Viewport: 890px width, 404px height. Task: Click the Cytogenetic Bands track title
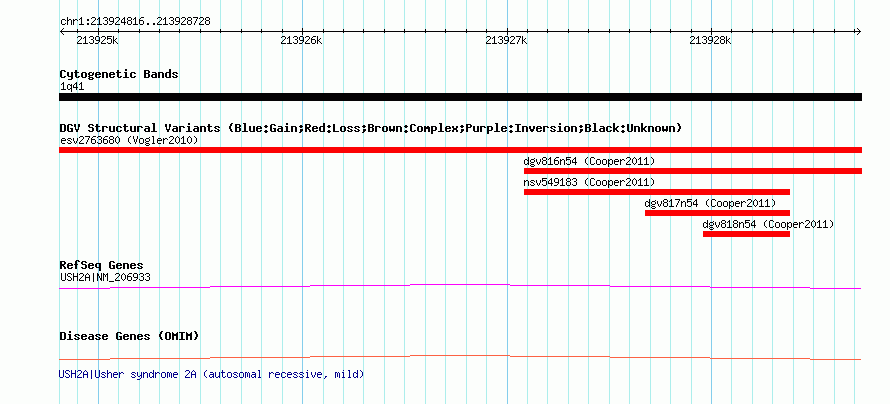[x=119, y=74]
